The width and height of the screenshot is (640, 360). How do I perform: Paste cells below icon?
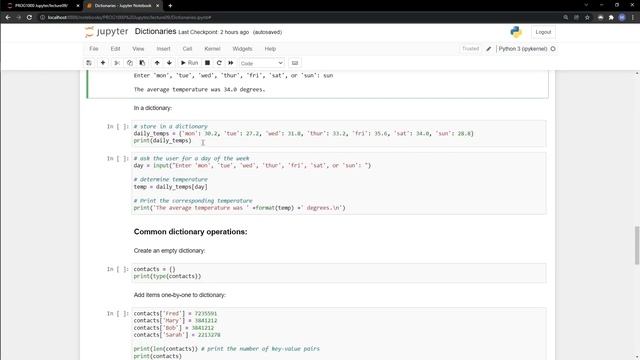click(142, 63)
